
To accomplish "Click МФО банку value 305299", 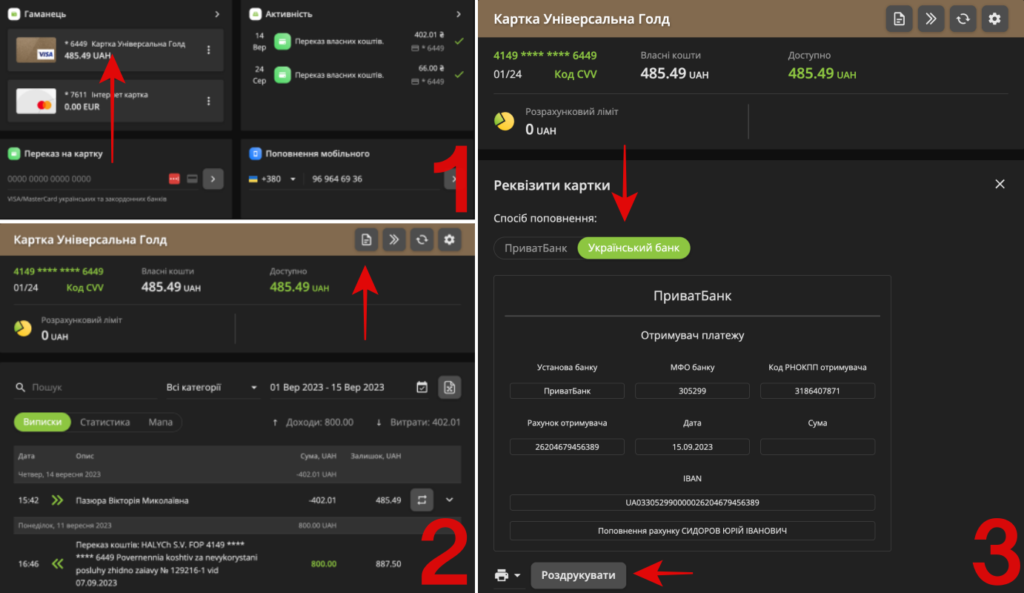I will (x=692, y=391).
